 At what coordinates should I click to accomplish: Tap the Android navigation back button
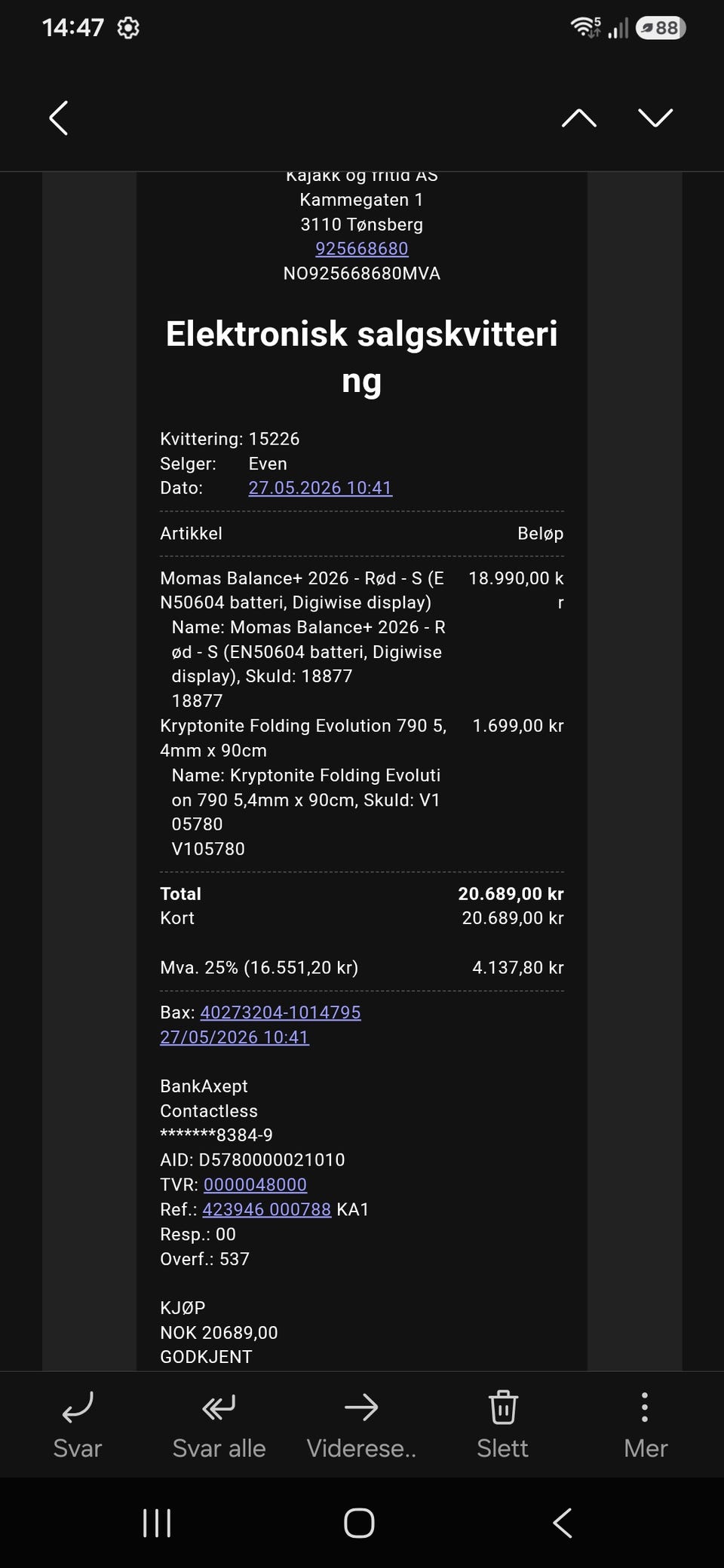coord(563,1523)
